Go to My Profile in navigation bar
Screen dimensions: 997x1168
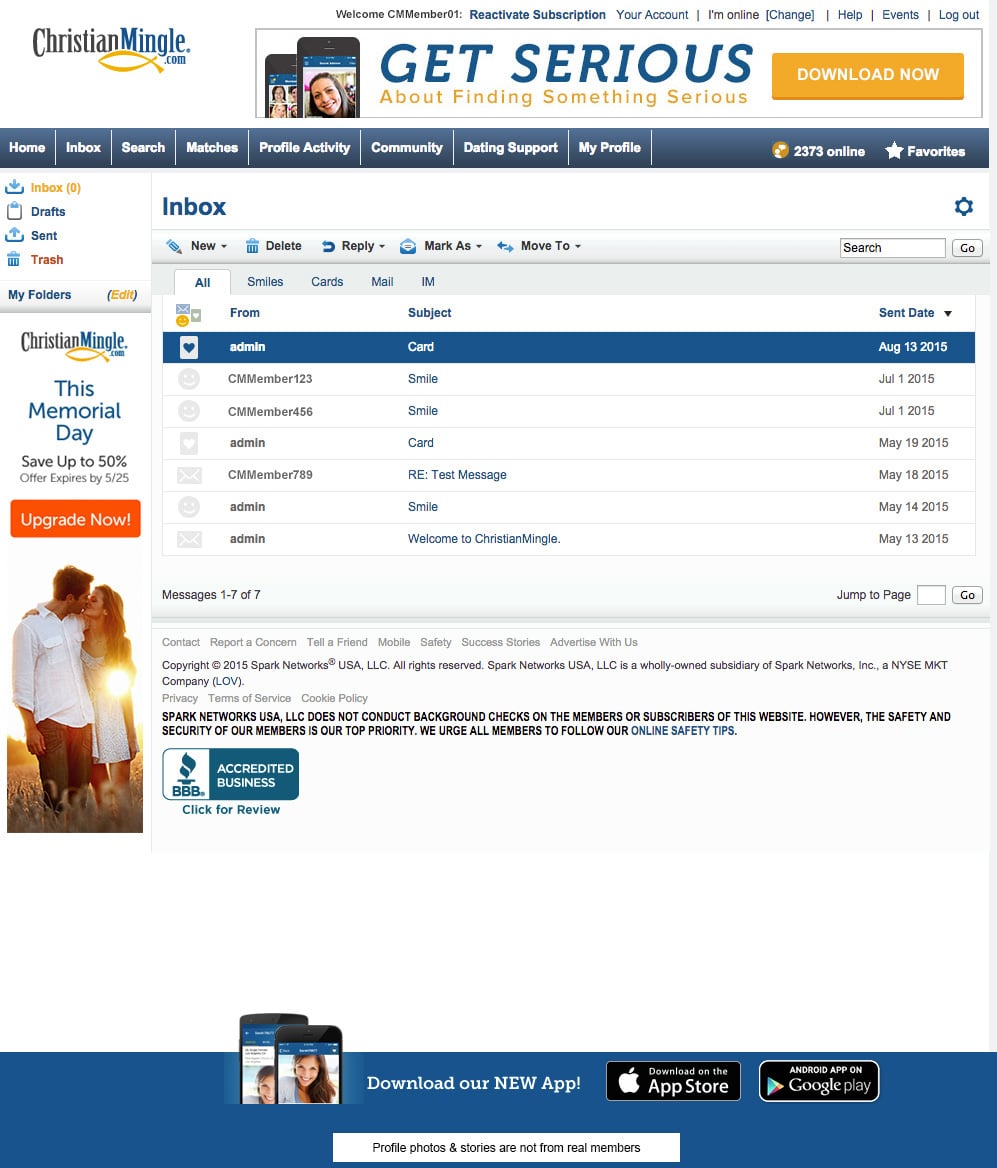(x=610, y=147)
